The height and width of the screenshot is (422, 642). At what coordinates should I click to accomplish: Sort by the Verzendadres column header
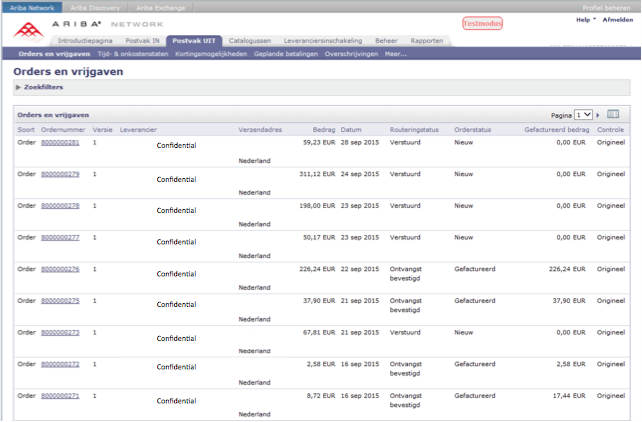(x=260, y=130)
